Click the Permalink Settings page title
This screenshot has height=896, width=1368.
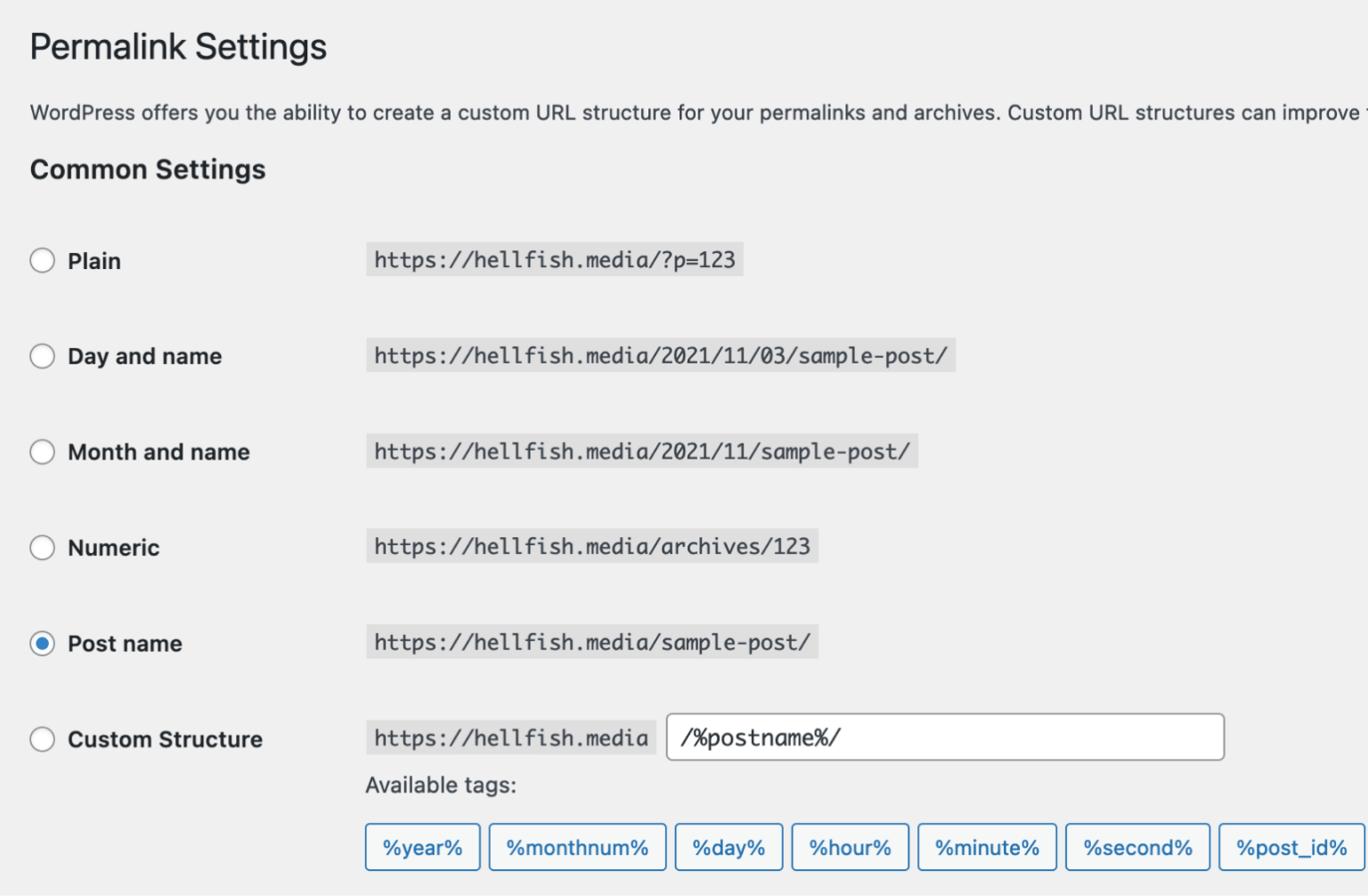[x=178, y=46]
